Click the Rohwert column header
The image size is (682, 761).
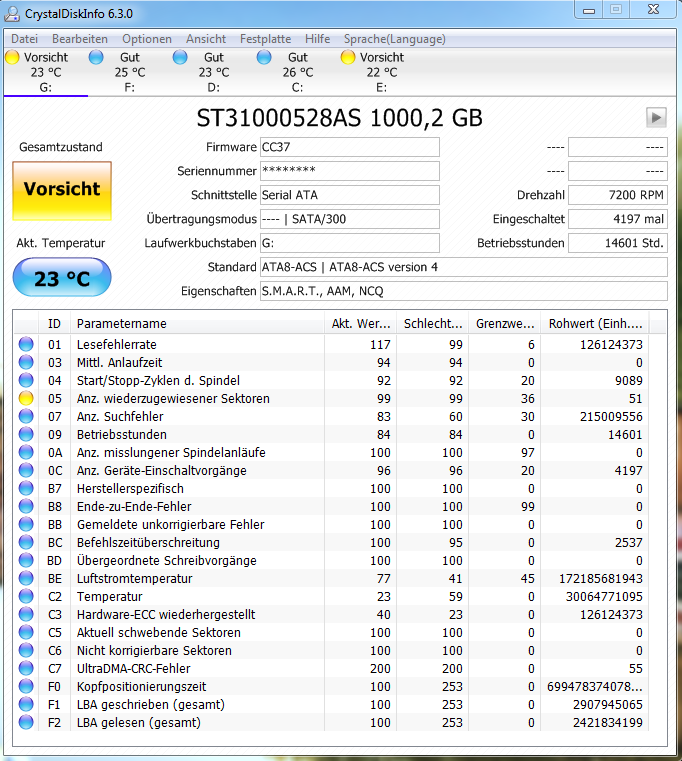(595, 324)
